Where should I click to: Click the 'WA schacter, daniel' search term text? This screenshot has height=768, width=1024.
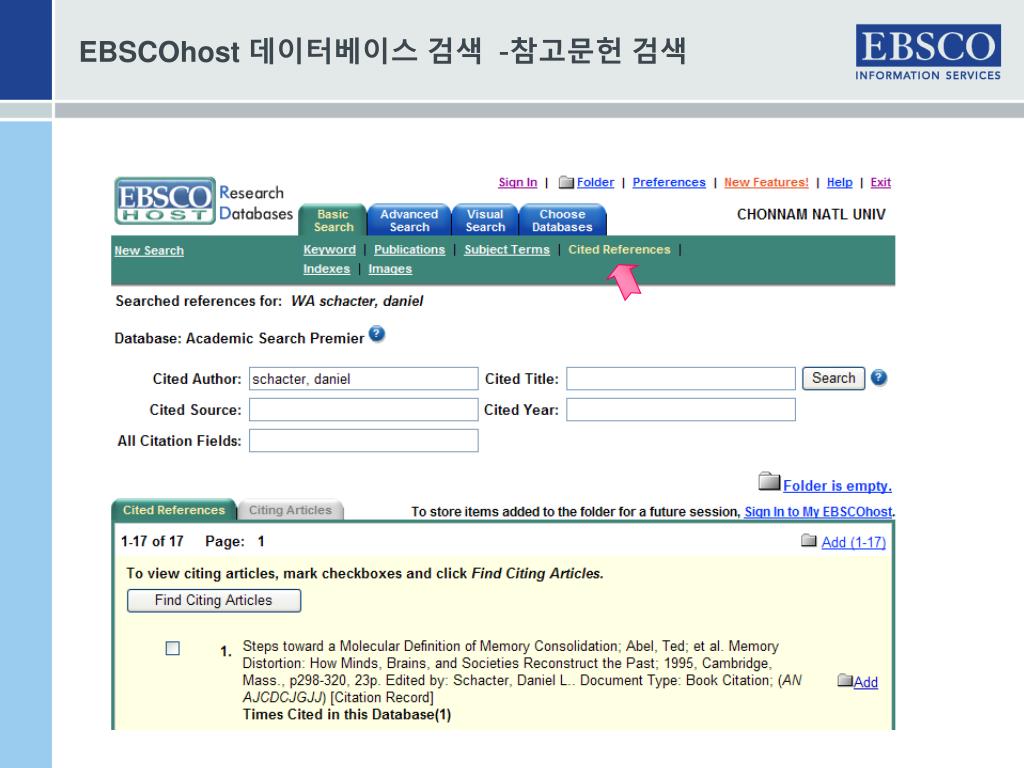[x=357, y=301]
